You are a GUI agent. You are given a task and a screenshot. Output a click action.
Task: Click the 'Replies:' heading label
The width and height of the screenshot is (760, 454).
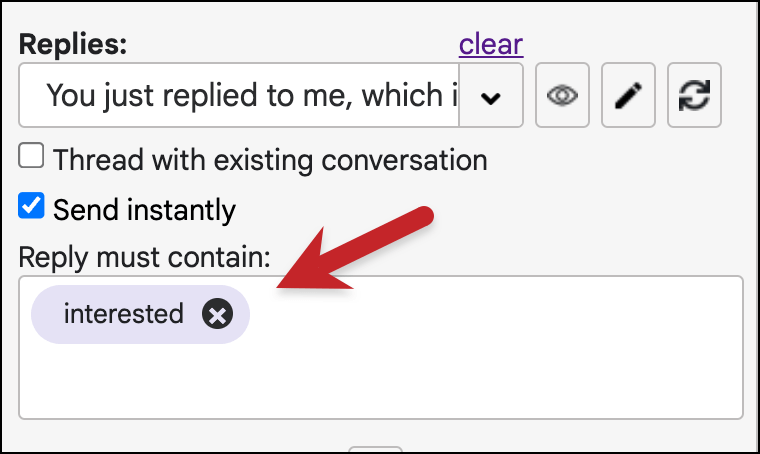point(73,44)
